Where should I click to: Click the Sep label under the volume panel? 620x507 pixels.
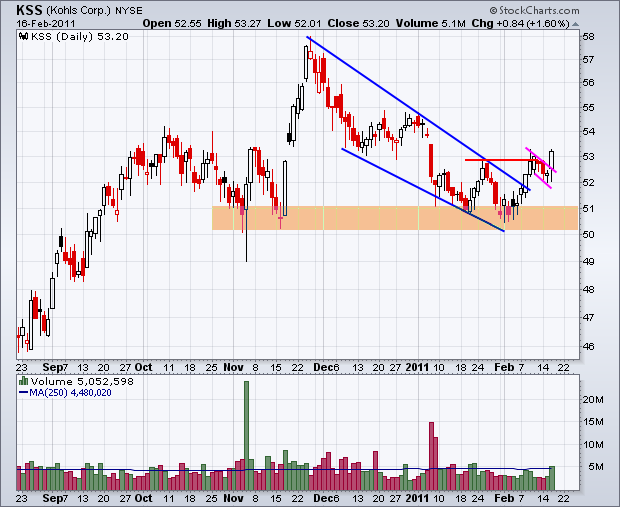pos(51,498)
